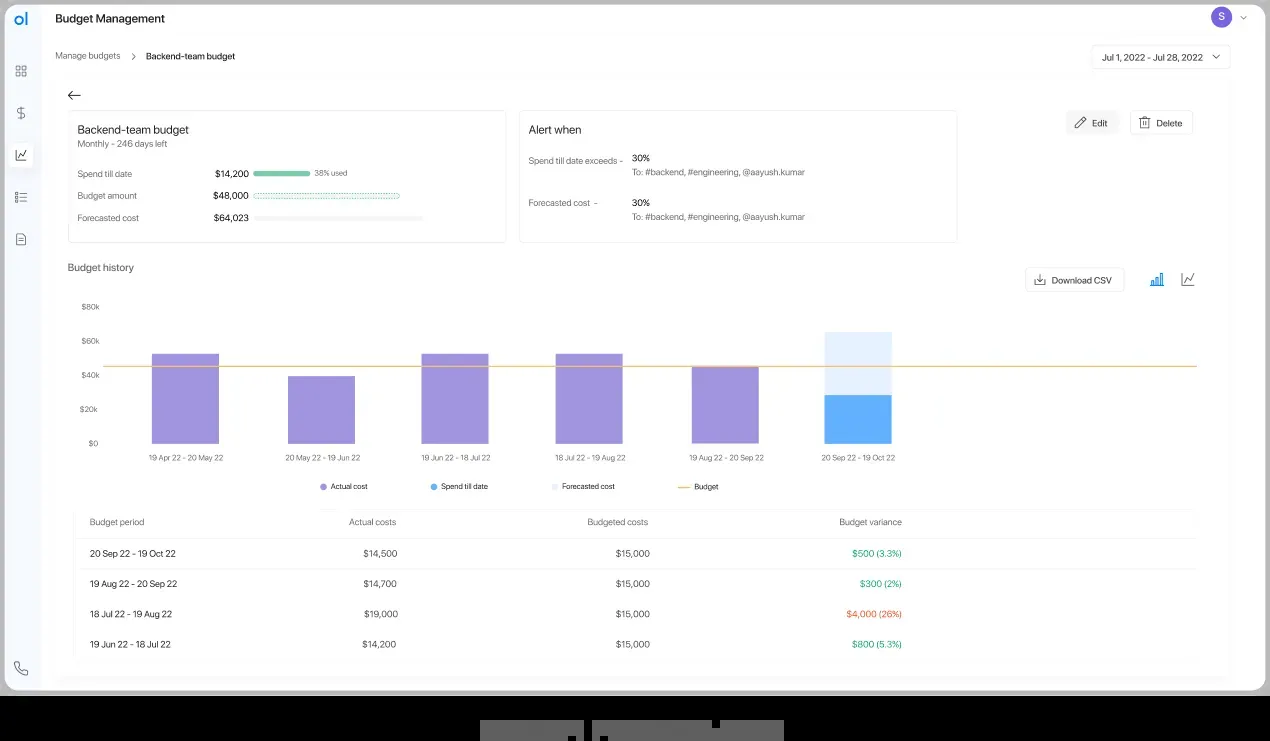Viewport: 1270px width, 741px height.
Task: Click the OL logo in the sidebar
Action: pyautogui.click(x=21, y=19)
